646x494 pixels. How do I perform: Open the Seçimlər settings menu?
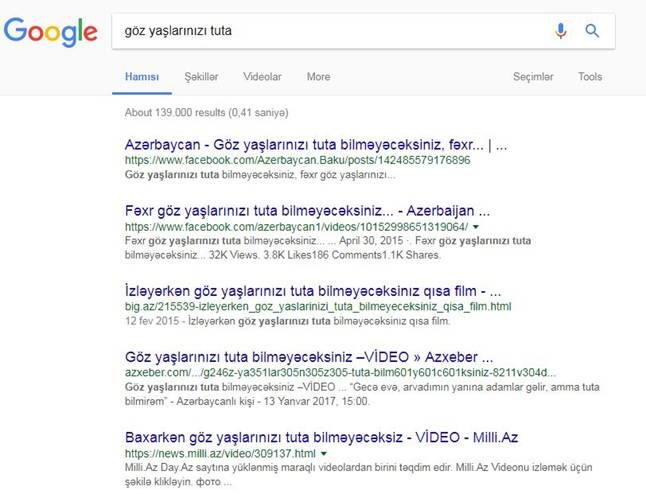point(533,77)
